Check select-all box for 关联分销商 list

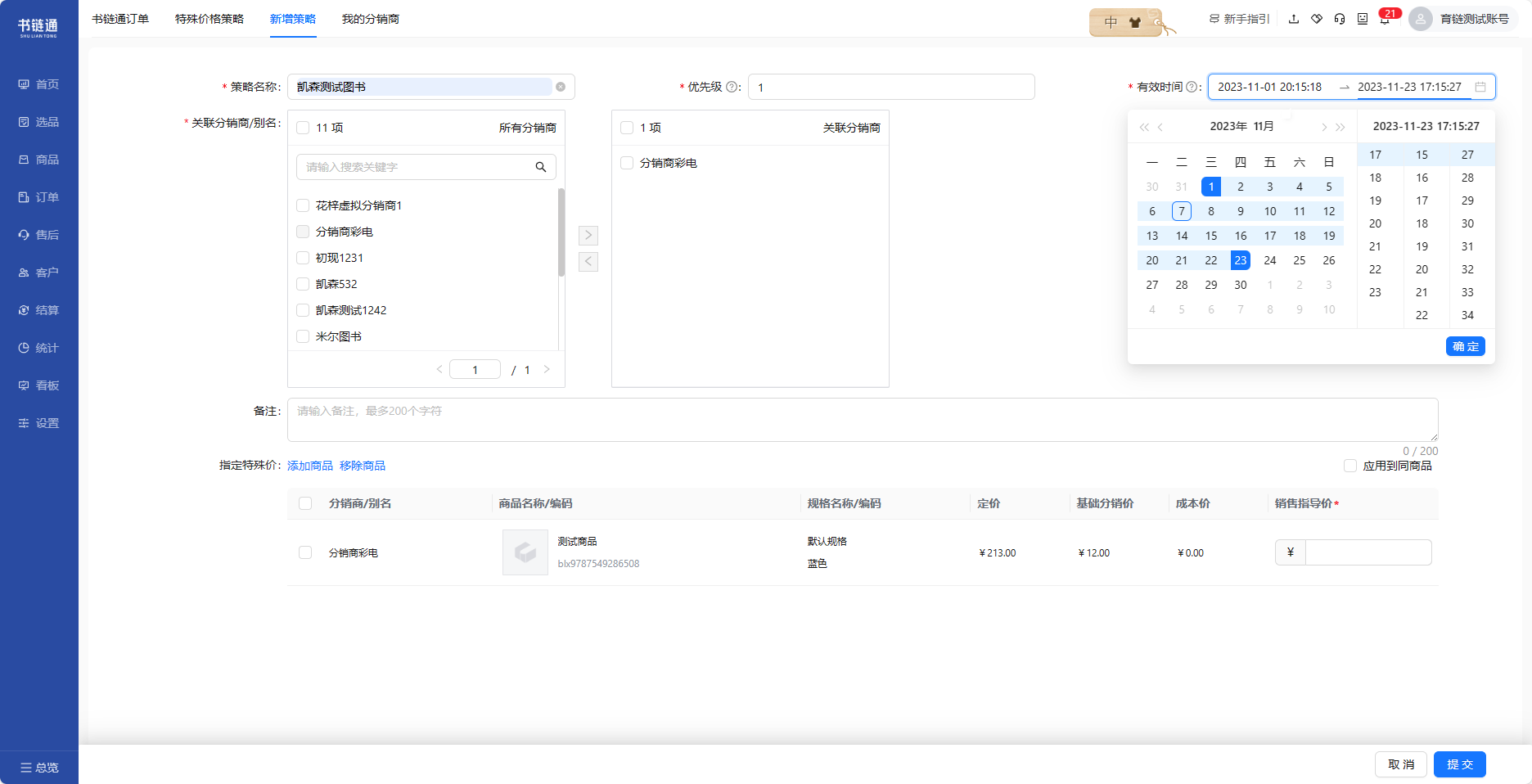pos(627,128)
